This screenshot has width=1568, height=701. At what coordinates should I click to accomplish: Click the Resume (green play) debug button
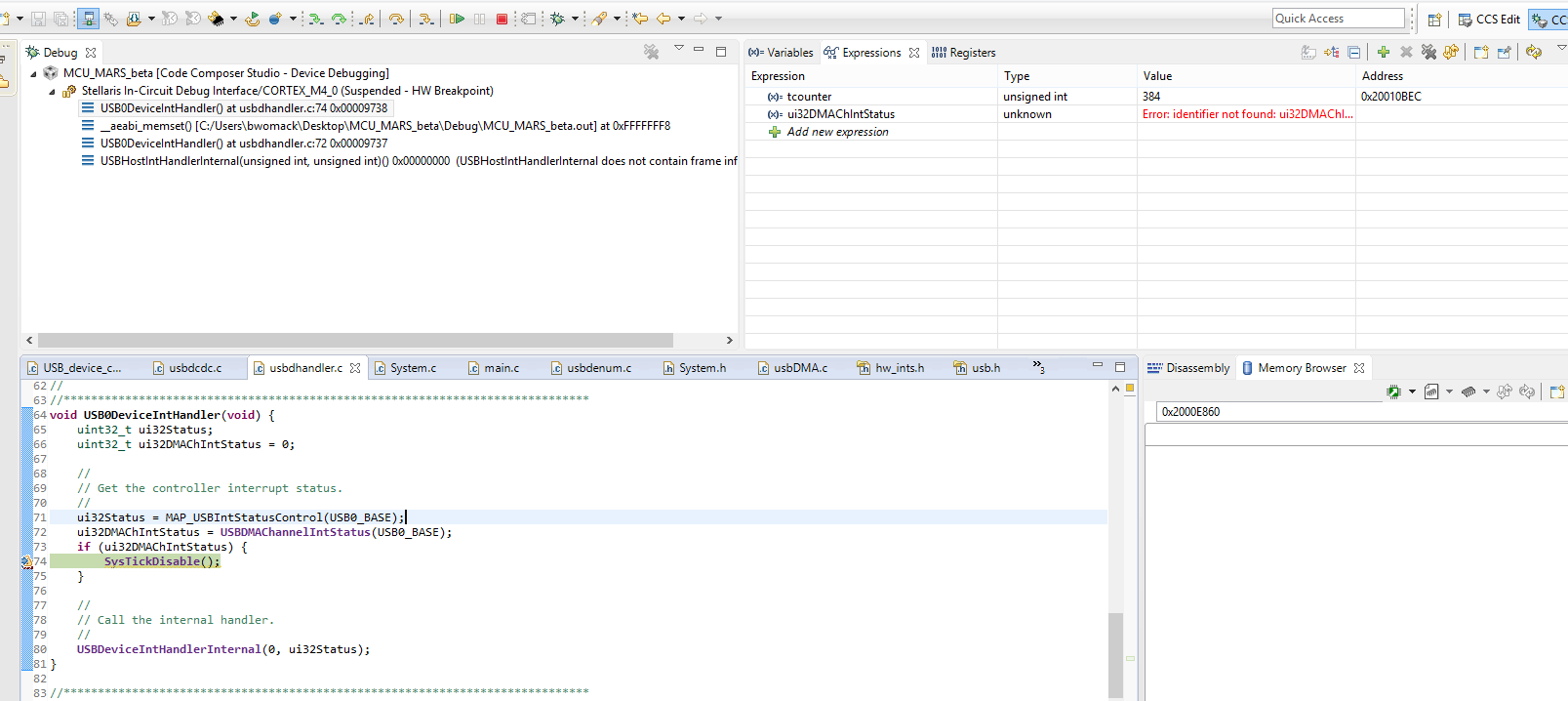[x=457, y=19]
